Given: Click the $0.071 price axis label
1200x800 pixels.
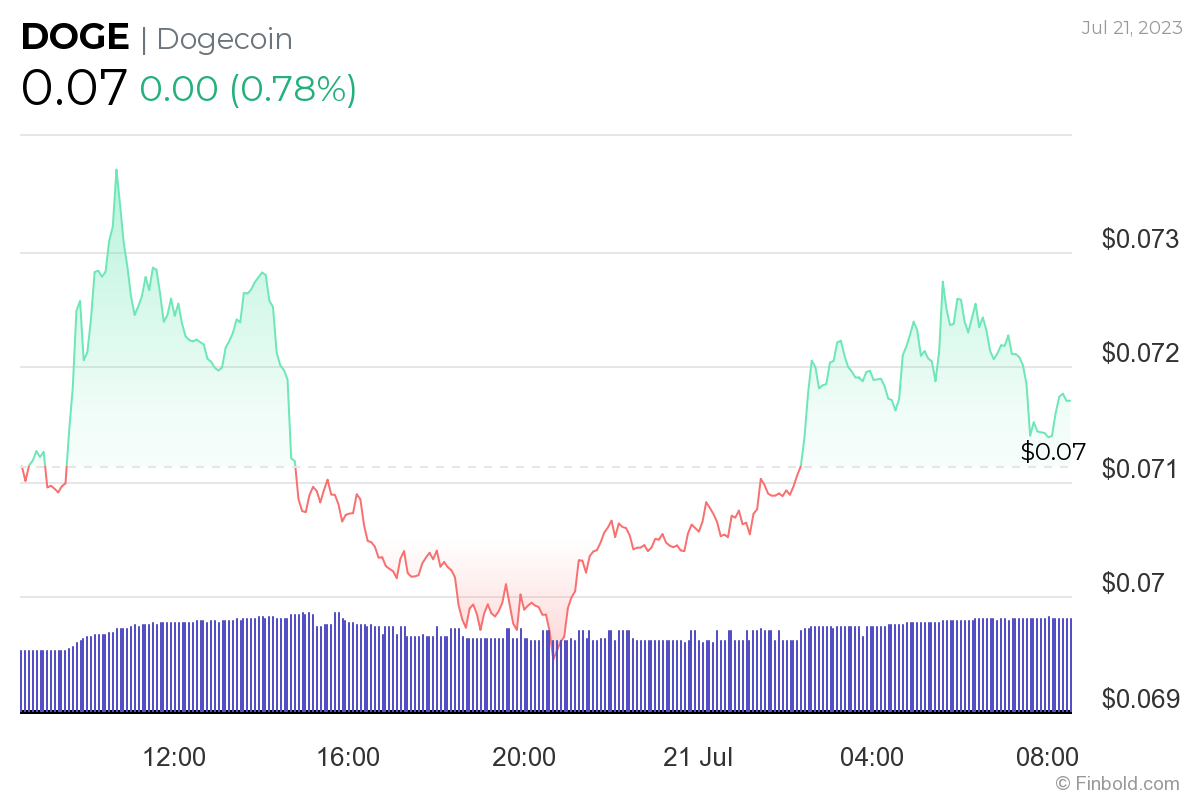Looking at the screenshot, I should [1141, 469].
